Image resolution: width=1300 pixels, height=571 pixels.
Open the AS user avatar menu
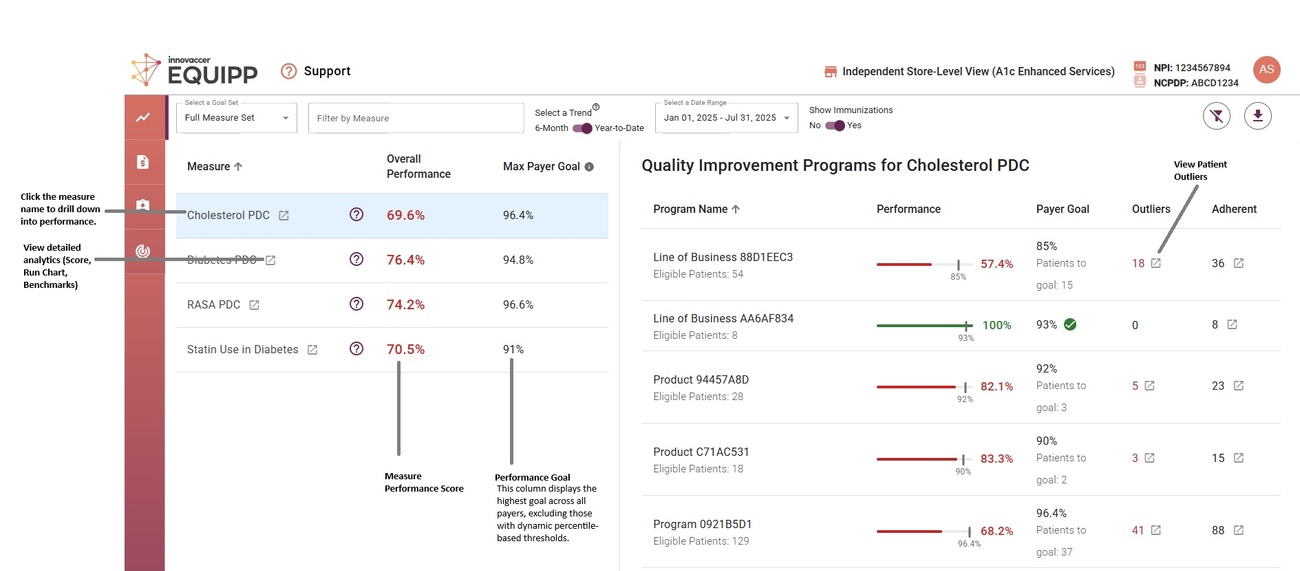click(1266, 69)
